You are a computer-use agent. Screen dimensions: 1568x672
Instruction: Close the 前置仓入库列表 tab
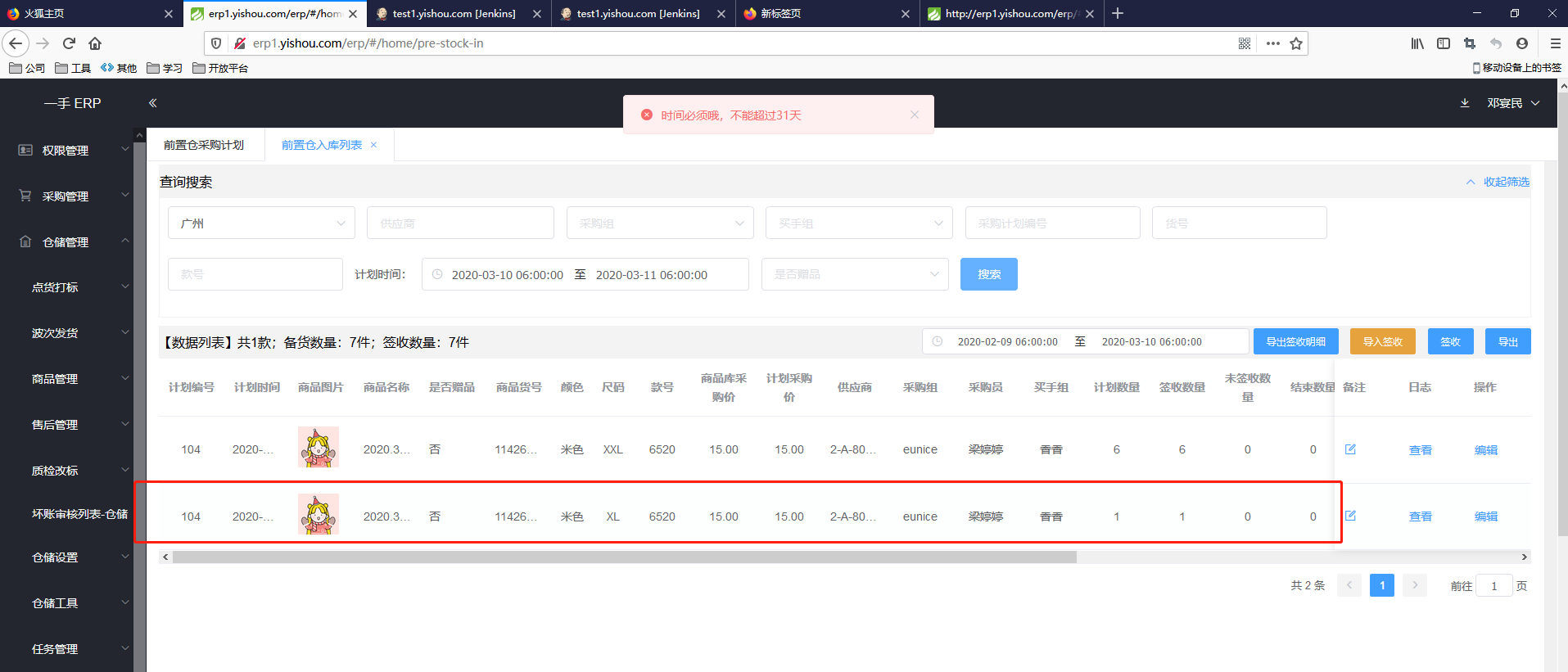pos(374,145)
